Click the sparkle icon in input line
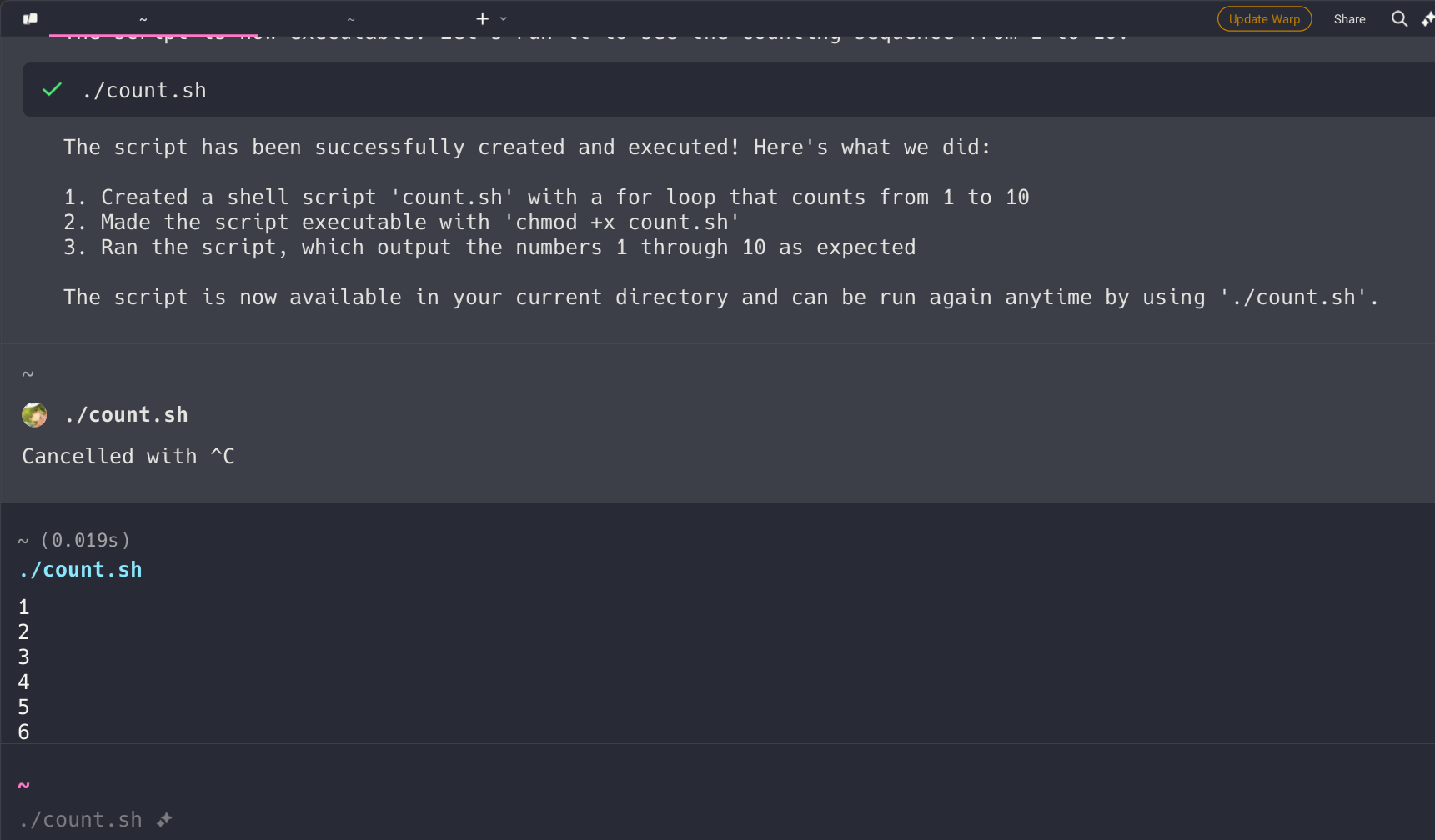1435x840 pixels. pos(164,819)
